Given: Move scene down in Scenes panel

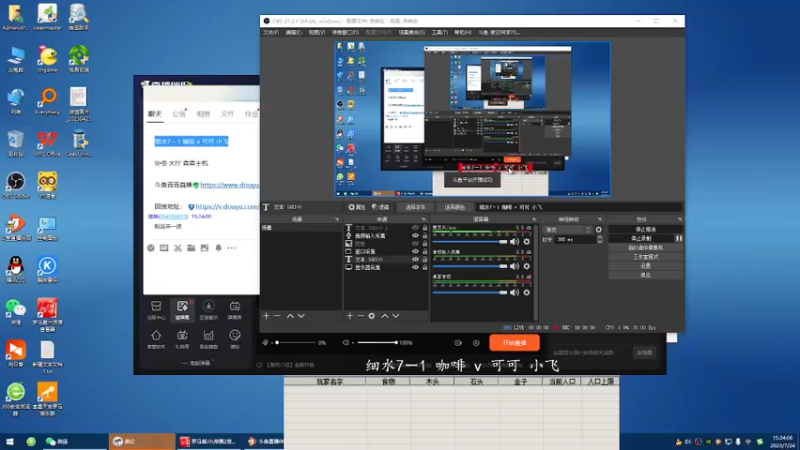Looking at the screenshot, I should (301, 316).
